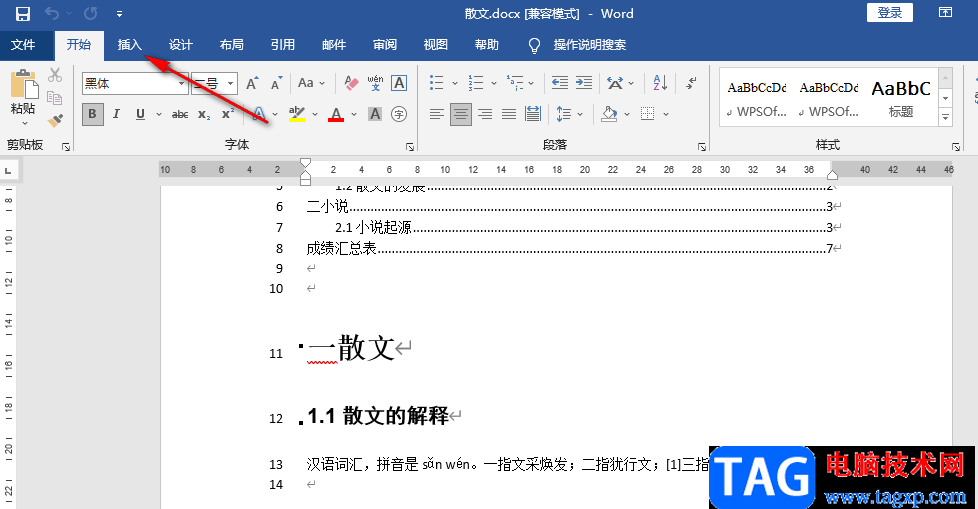Open the 文件 menu

pyautogui.click(x=23, y=45)
